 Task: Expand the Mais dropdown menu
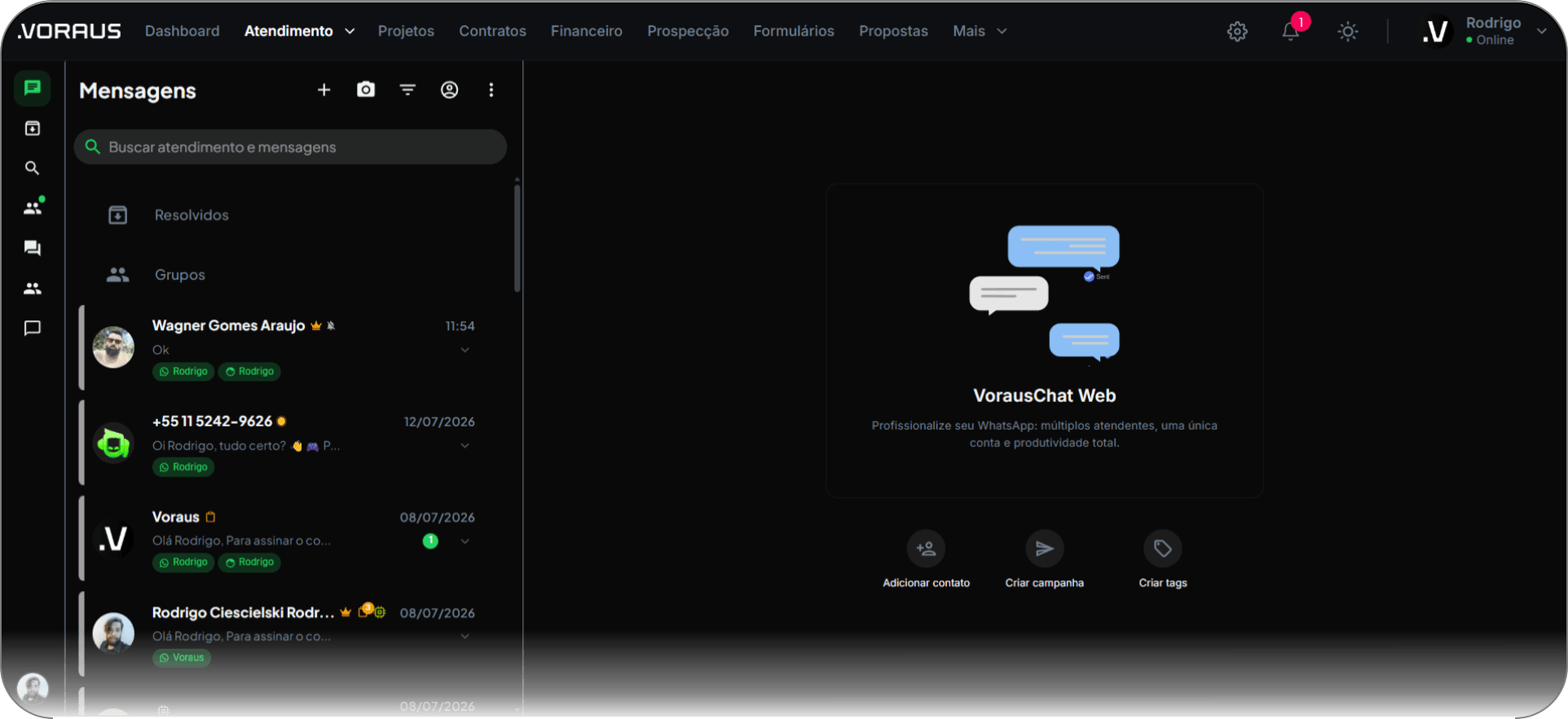click(x=980, y=31)
